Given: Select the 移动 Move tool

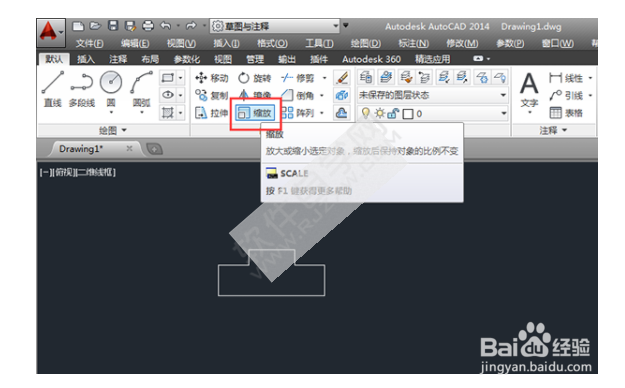Looking at the screenshot, I should (x=212, y=78).
